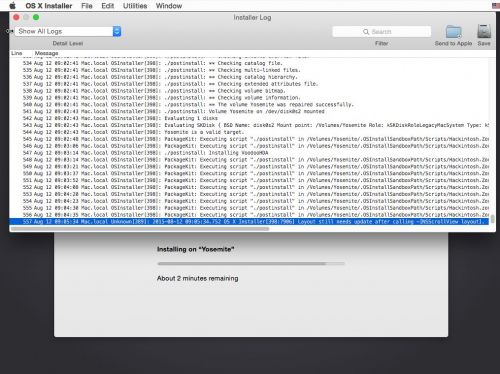Click the magnifier icon in Search field
This screenshot has width=500, height=374.
[366, 32]
